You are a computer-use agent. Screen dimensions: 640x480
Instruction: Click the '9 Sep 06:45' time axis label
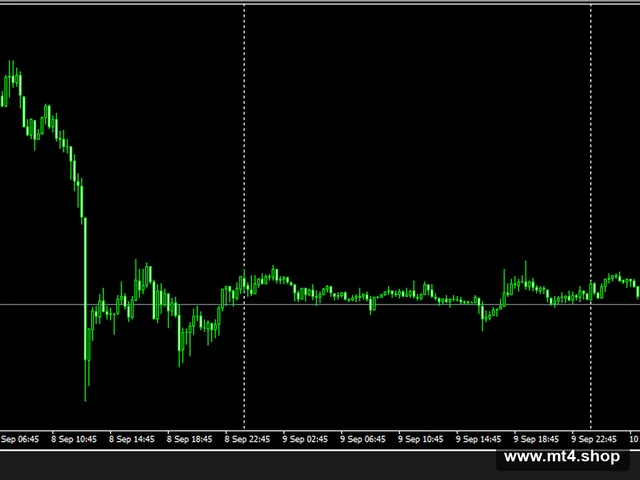click(363, 439)
